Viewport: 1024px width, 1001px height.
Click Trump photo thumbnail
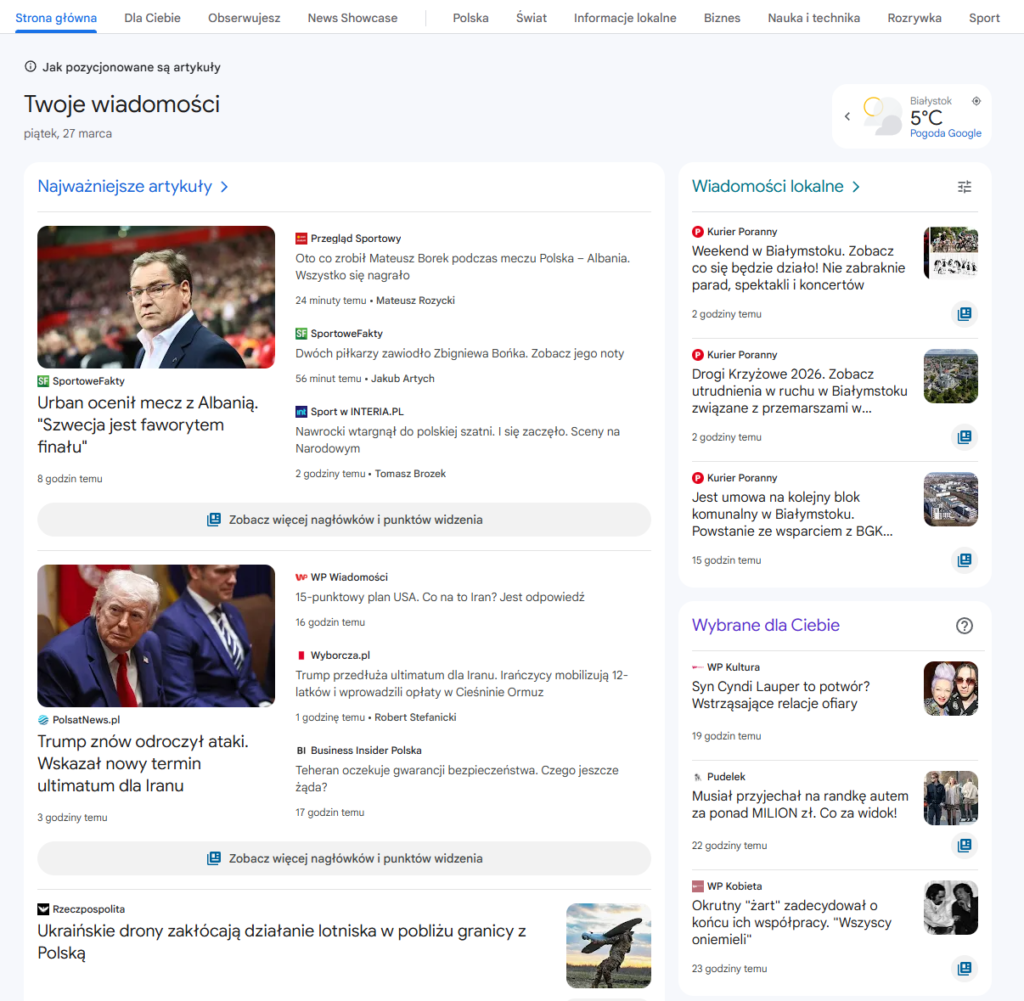tap(156, 636)
